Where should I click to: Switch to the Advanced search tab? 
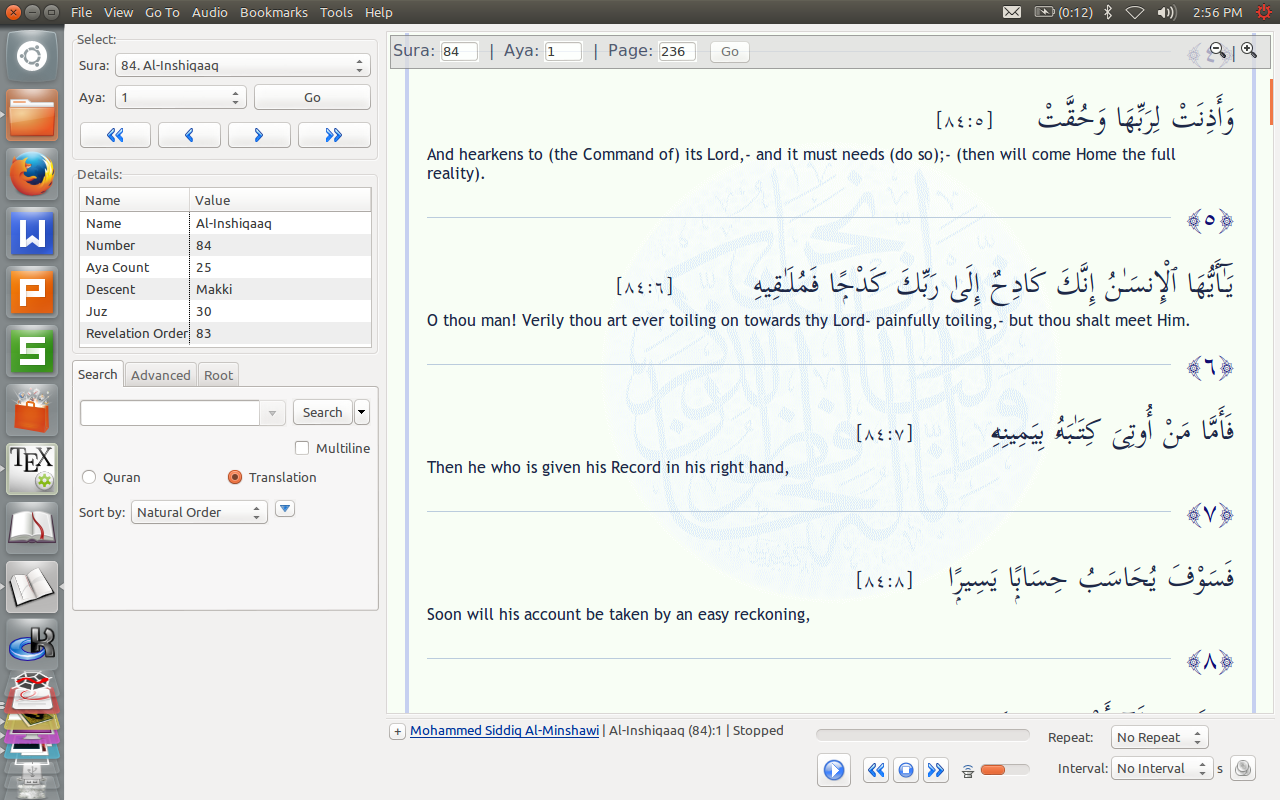pos(160,375)
